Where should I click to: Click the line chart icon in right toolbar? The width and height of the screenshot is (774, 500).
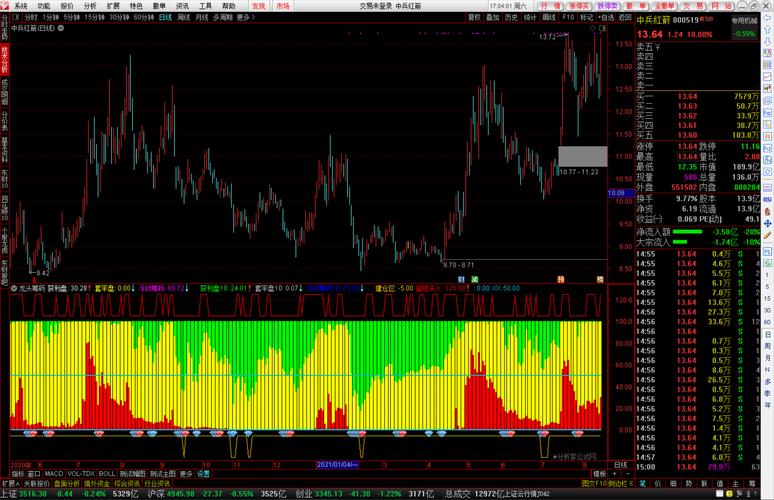point(768,77)
